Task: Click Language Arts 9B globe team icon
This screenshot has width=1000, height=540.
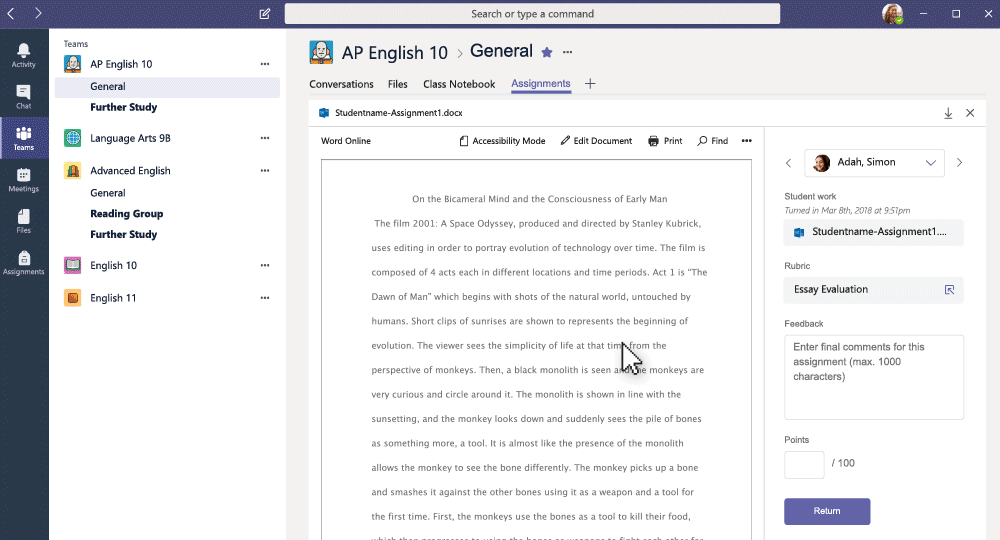Action: point(73,138)
